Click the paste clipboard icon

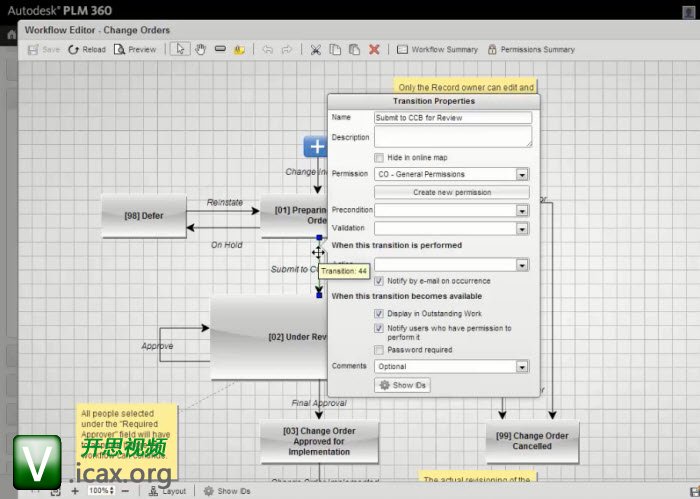coord(354,49)
